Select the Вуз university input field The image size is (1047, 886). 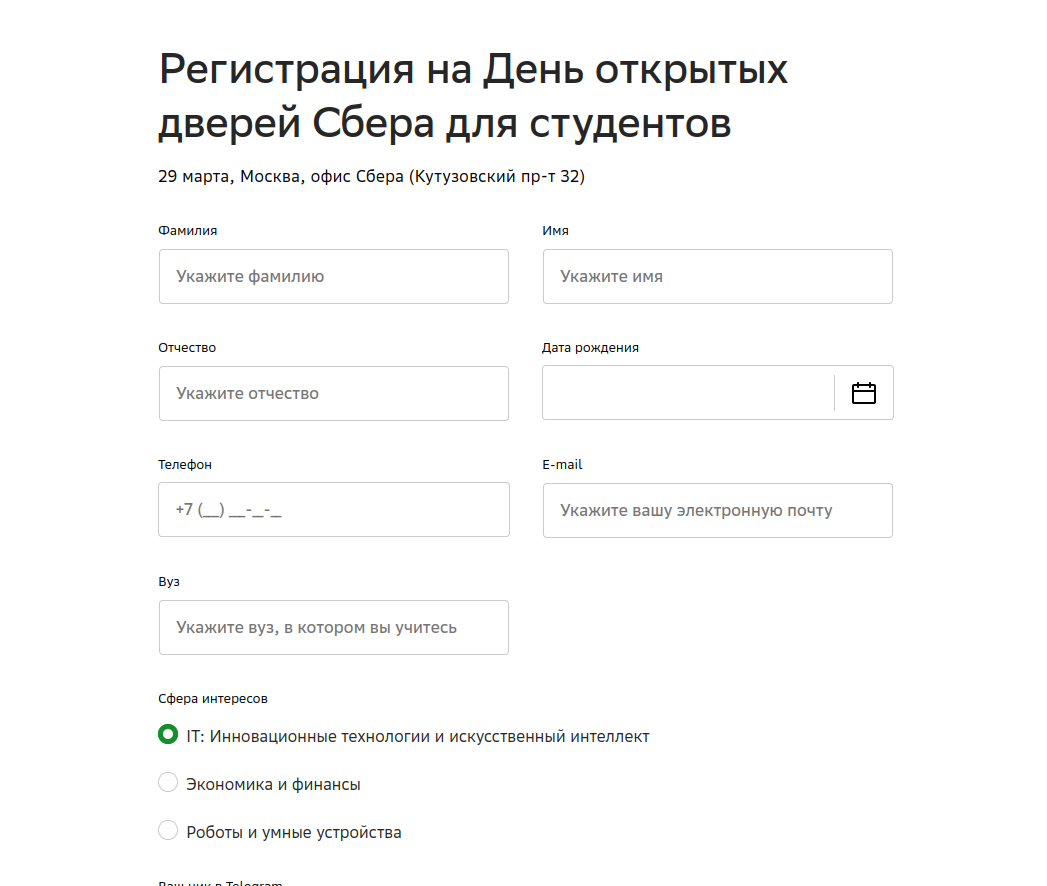pyautogui.click(x=333, y=627)
